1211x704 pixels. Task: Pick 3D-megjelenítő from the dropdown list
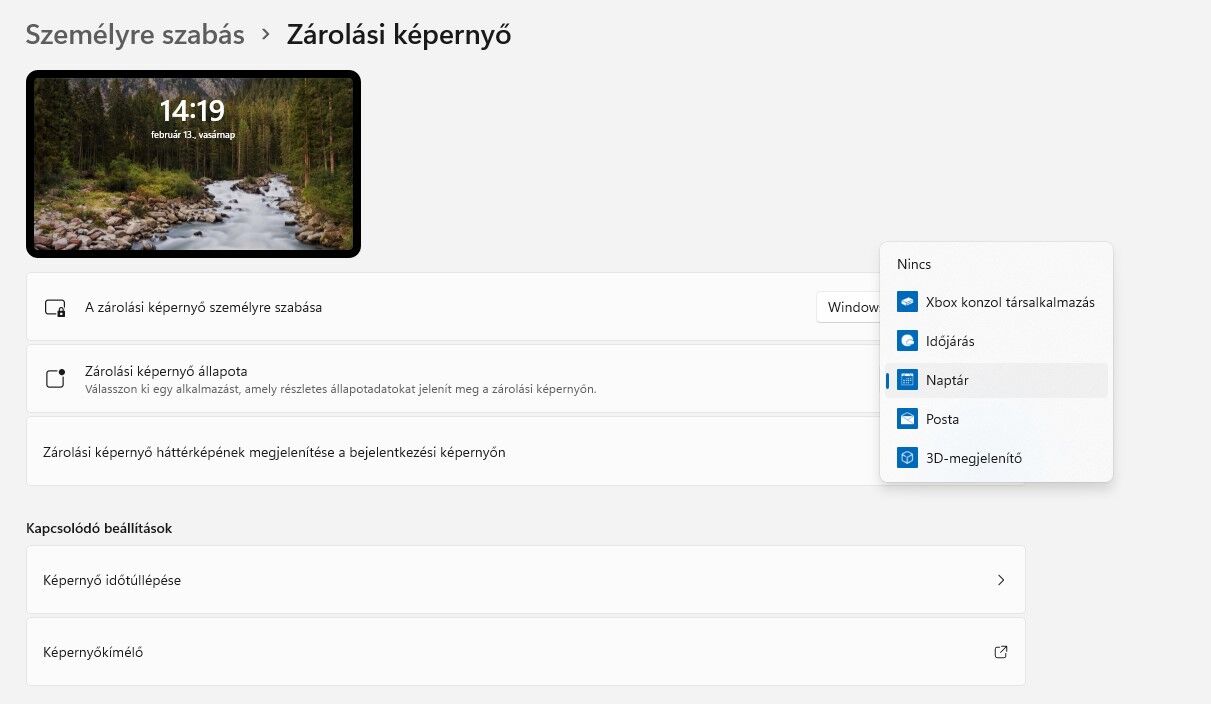[996, 458]
